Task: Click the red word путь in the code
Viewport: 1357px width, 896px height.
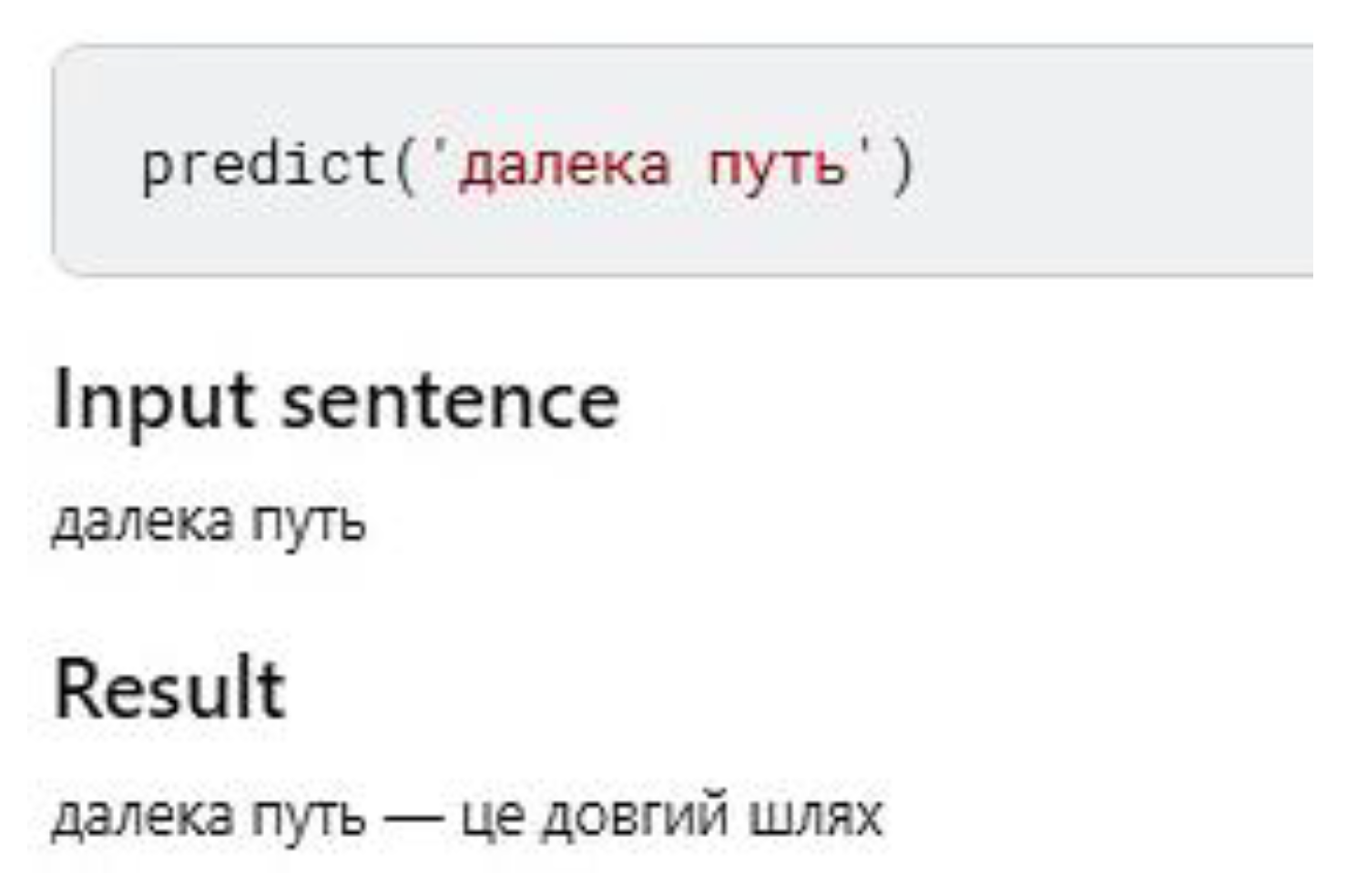Action: (x=777, y=167)
